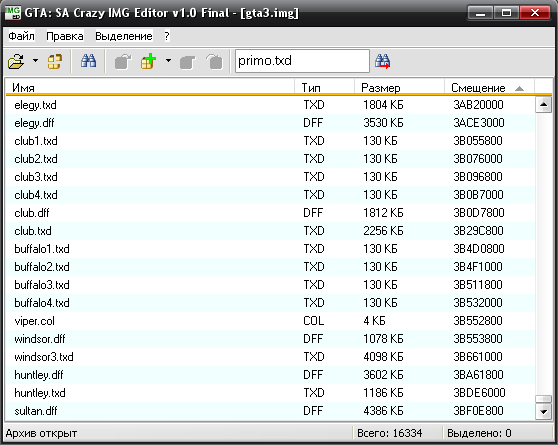Select the club.txd file
Viewport: 558px width, 445px height.
(270, 231)
